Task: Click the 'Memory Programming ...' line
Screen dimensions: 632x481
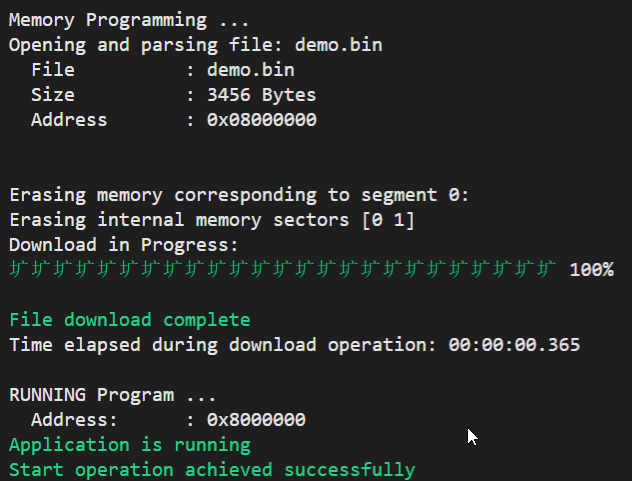Action: (x=129, y=20)
